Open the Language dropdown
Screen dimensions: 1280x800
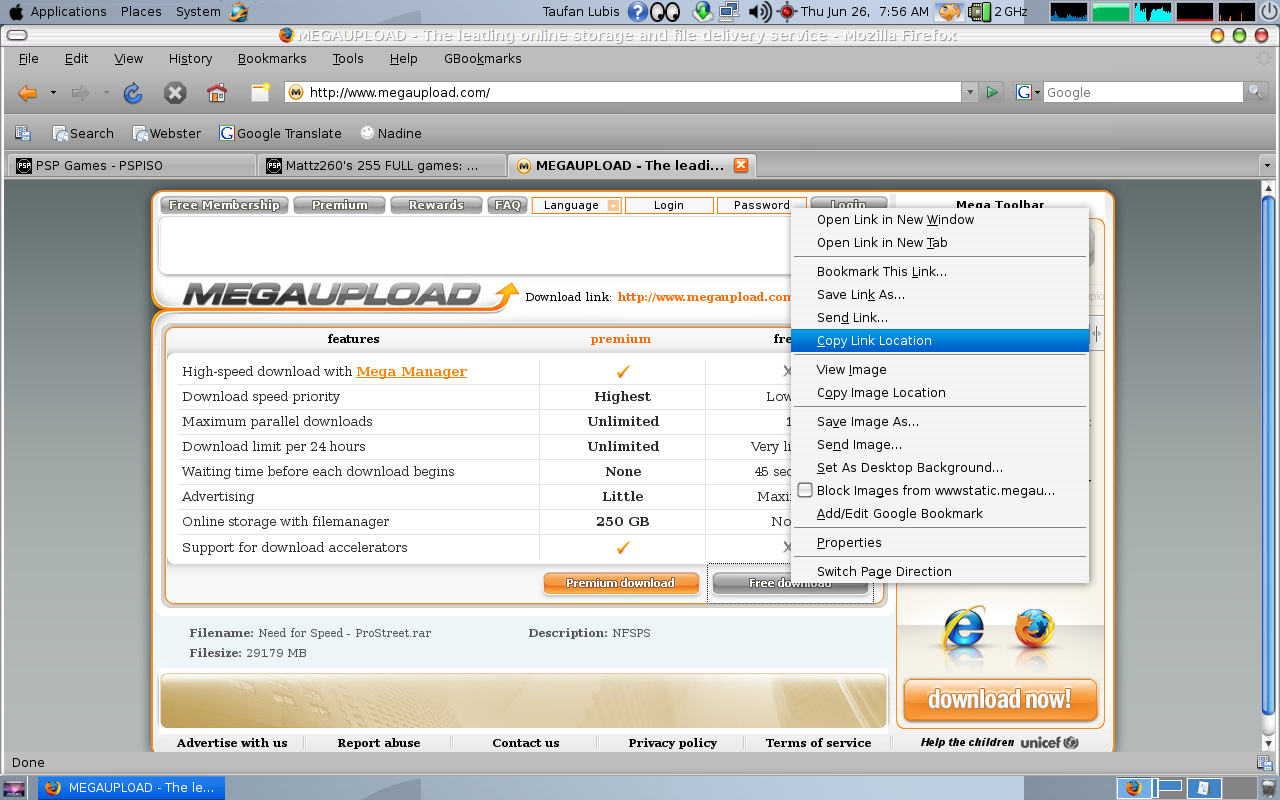click(x=577, y=205)
